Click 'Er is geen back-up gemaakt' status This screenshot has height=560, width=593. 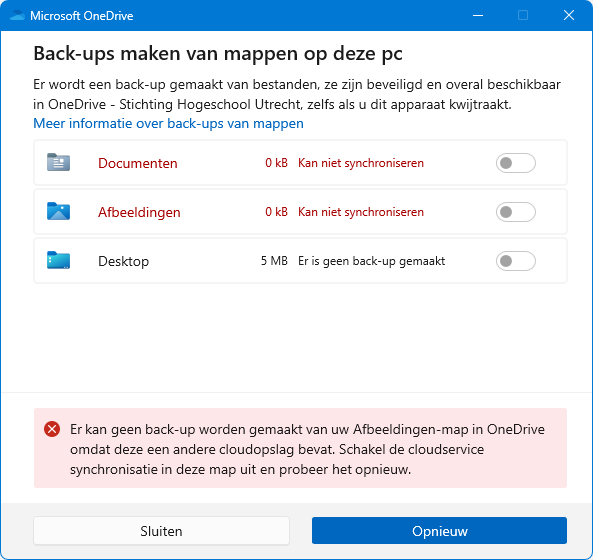(x=371, y=261)
